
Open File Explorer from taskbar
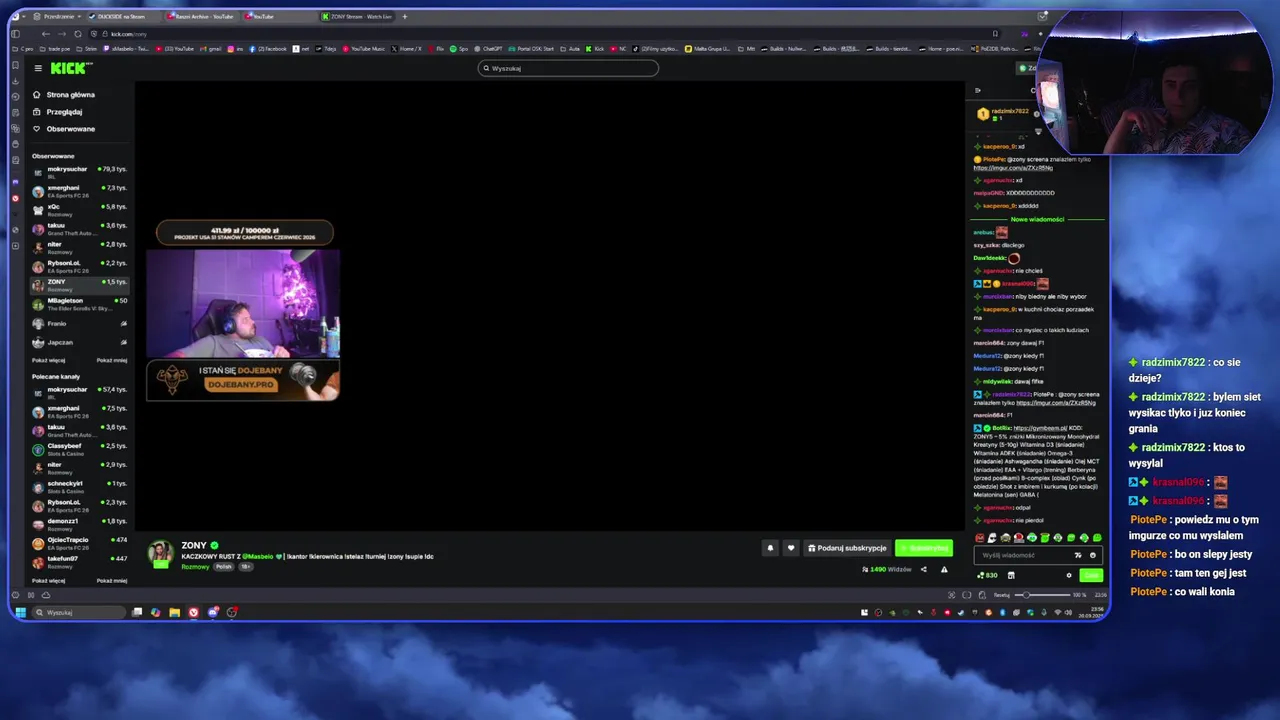tap(174, 612)
